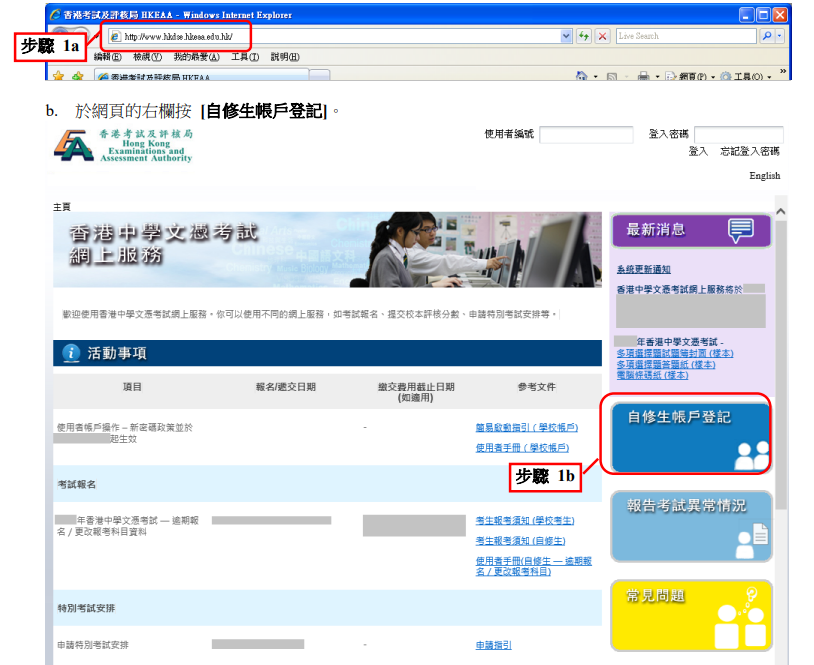
Task: Open the 檢視(V) menu
Action: click(147, 57)
